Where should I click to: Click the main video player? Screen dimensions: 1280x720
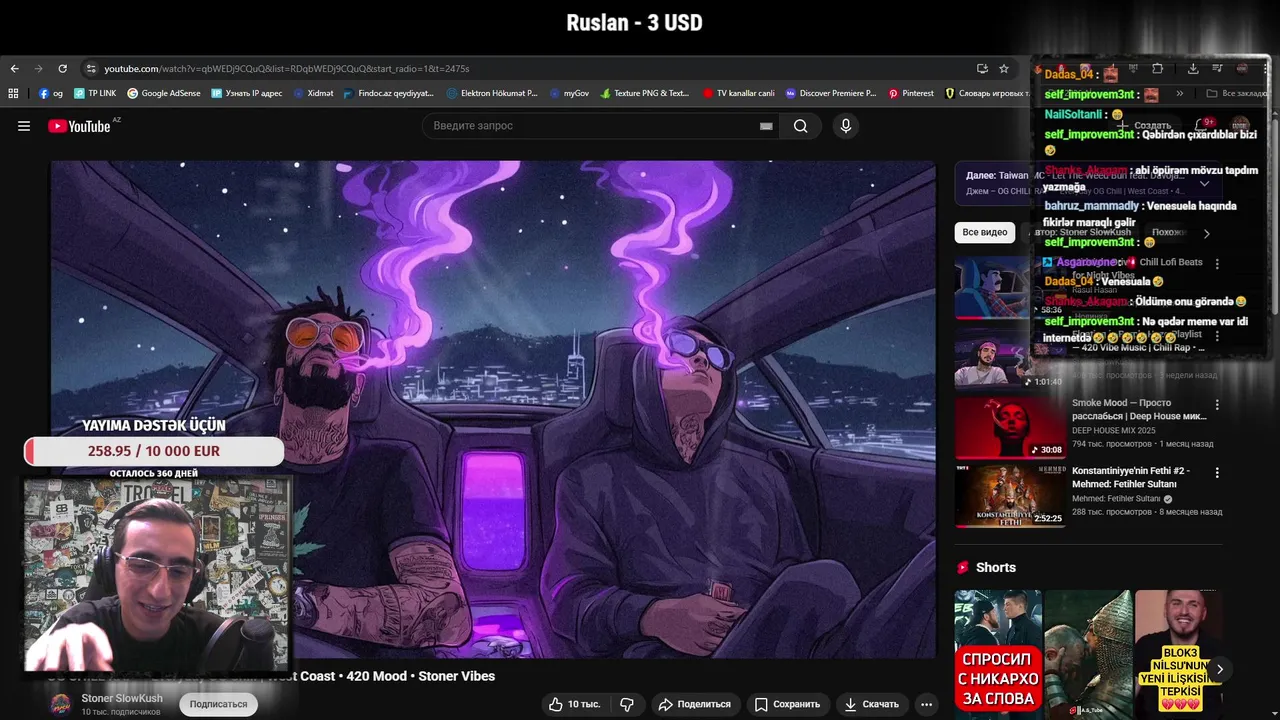[493, 409]
